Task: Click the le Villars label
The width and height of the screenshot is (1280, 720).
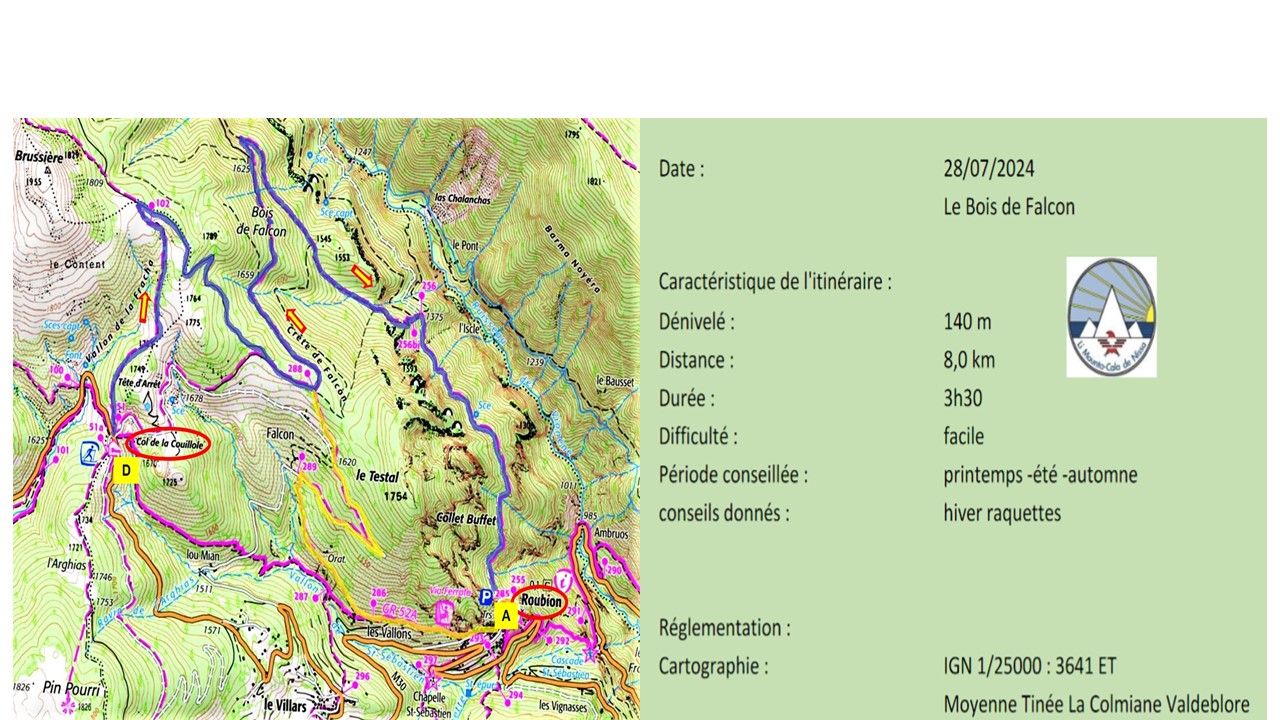Action: [283, 703]
